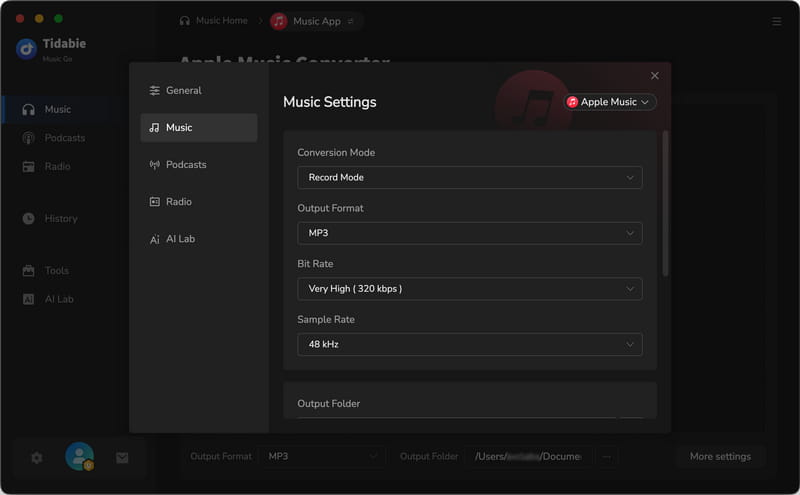The width and height of the screenshot is (800, 495).
Task: Click the Conversion Mode label
Action: point(336,153)
